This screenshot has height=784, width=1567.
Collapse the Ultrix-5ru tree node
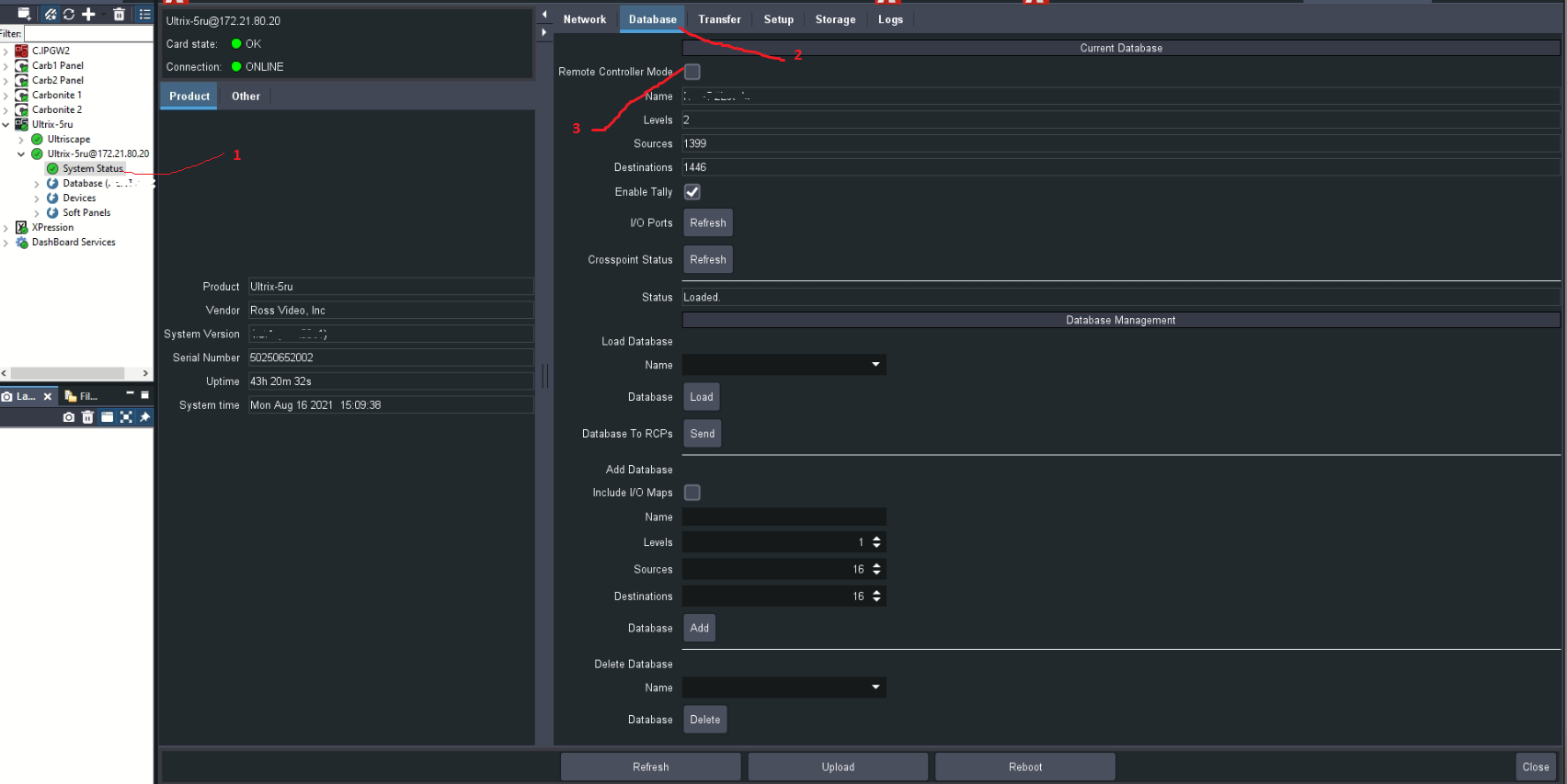[6, 124]
